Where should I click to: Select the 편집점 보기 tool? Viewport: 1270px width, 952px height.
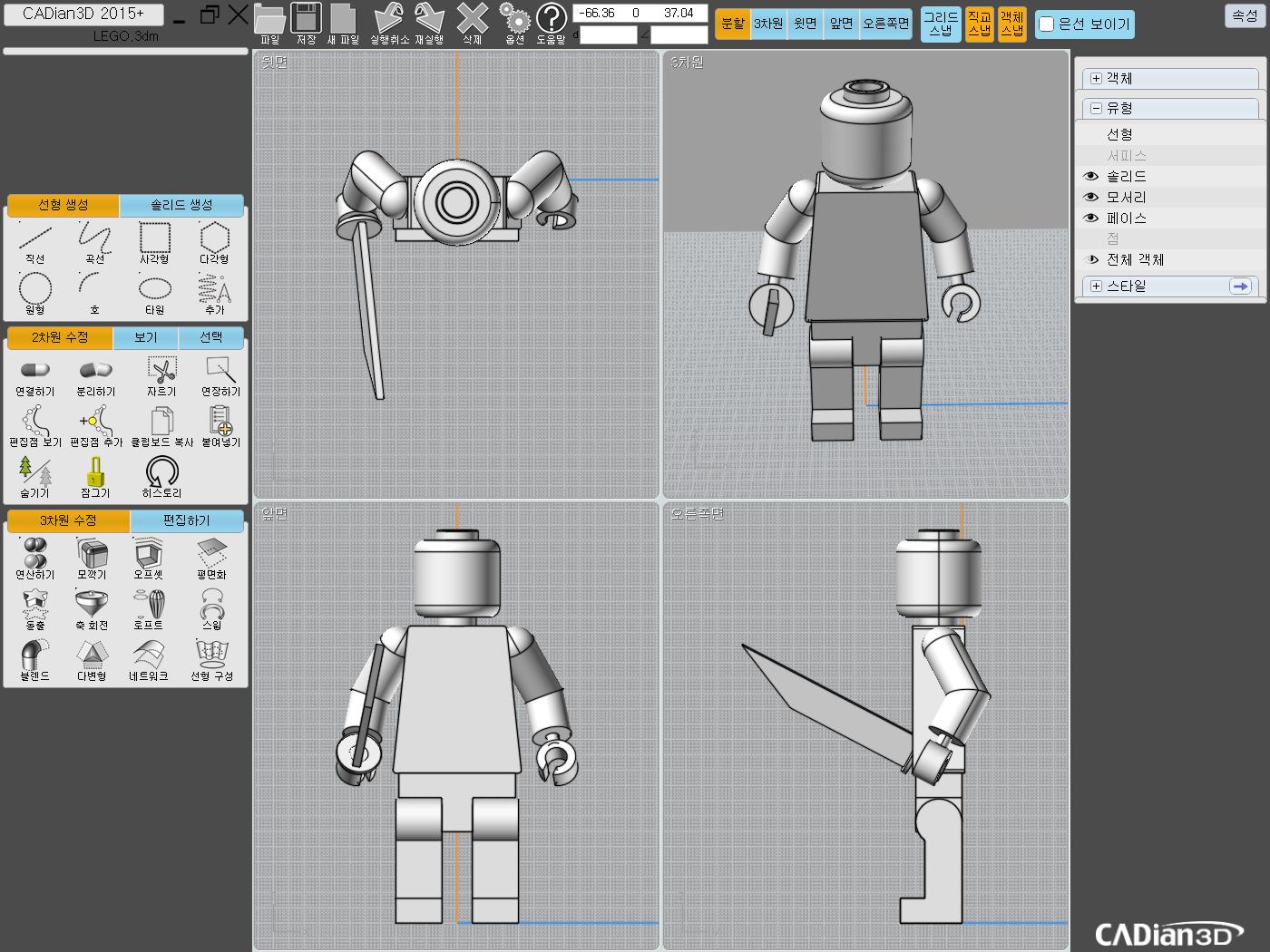pos(35,424)
